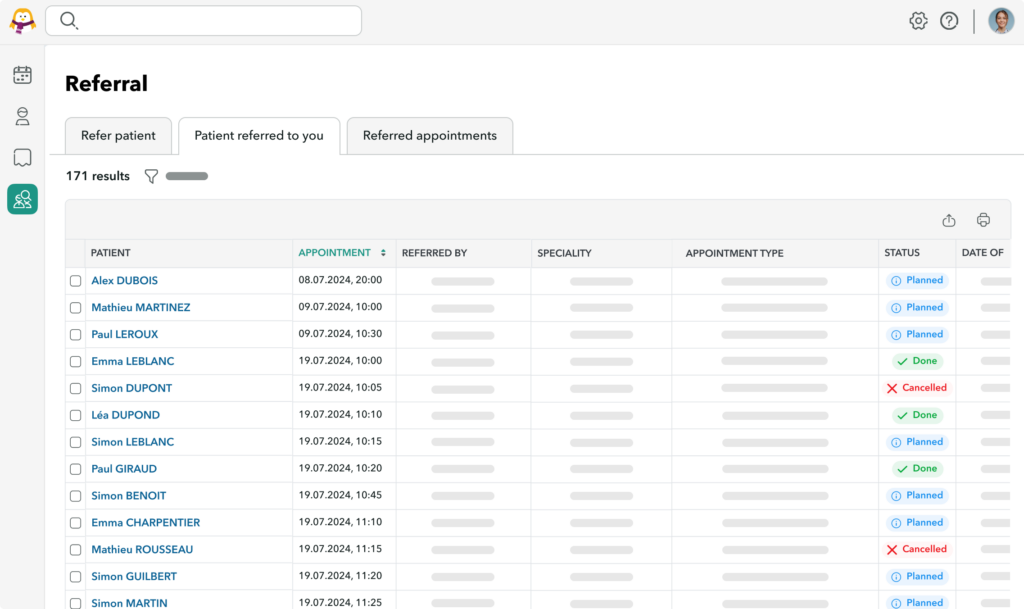
Task: Open patient Simon DUPONT link
Action: 131,388
